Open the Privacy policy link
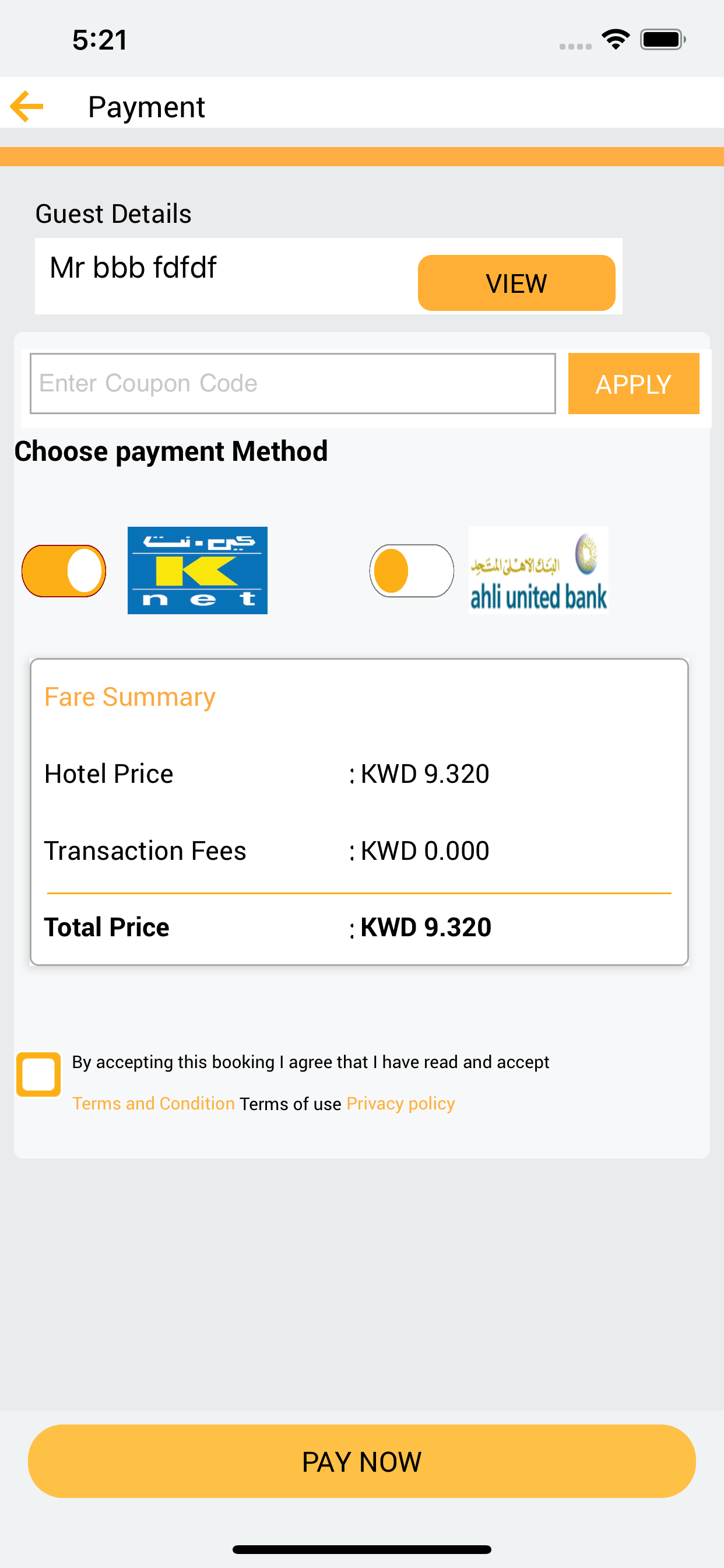 (400, 1104)
